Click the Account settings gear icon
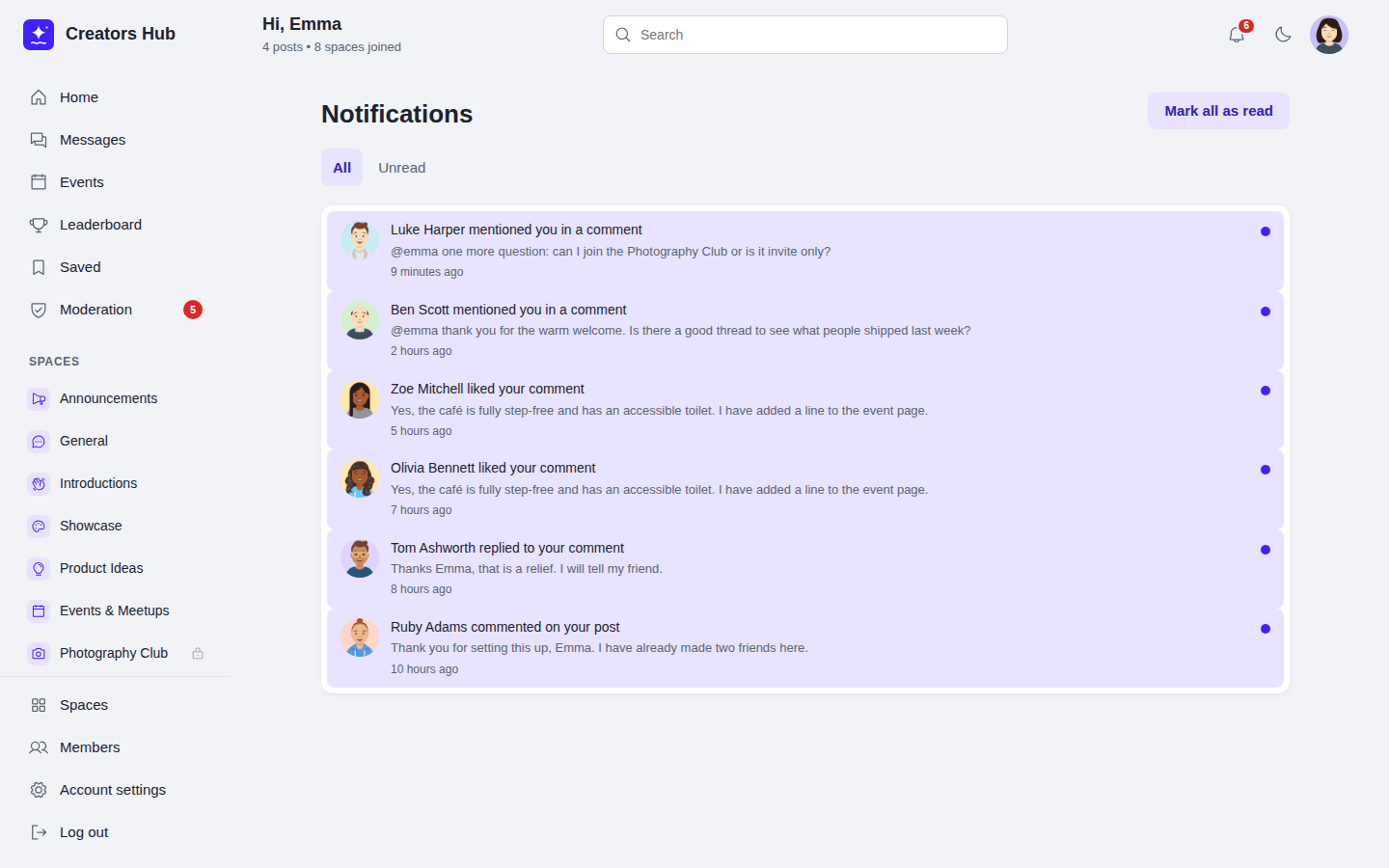Image resolution: width=1389 pixels, height=868 pixels. coord(39,790)
